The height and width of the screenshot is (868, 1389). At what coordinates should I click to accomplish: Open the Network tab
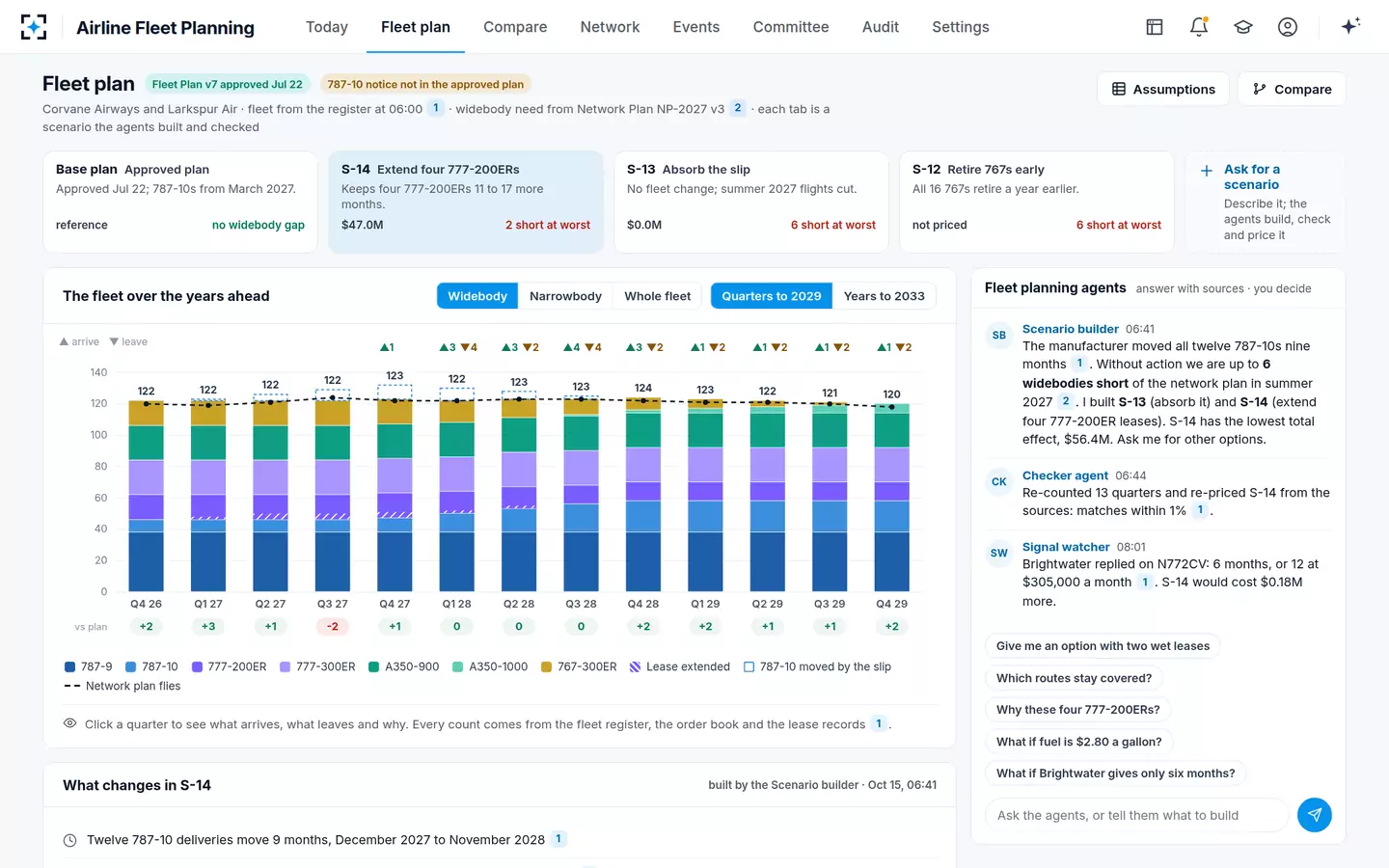(610, 27)
